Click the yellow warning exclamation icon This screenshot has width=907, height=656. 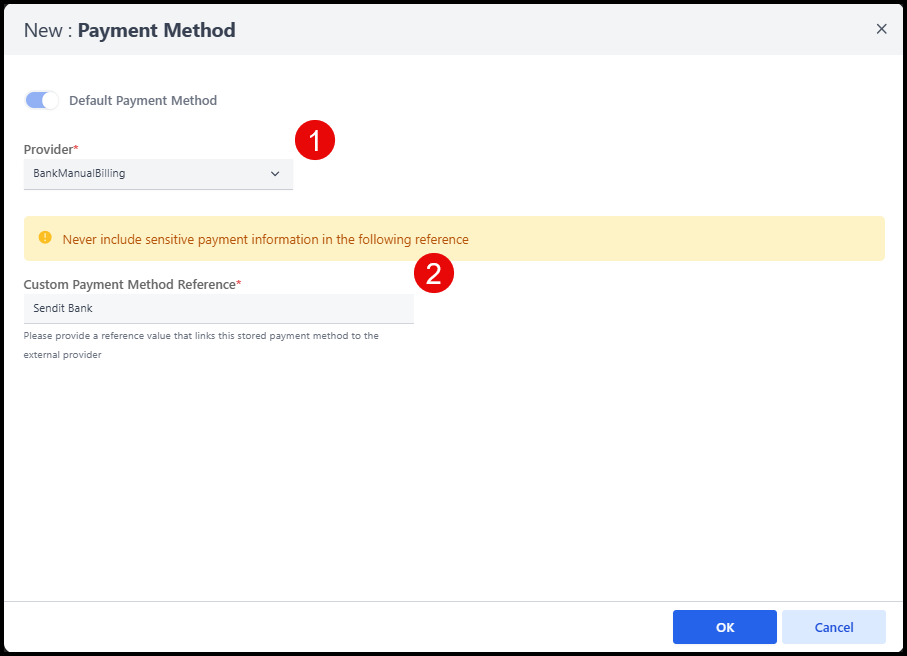click(x=45, y=238)
